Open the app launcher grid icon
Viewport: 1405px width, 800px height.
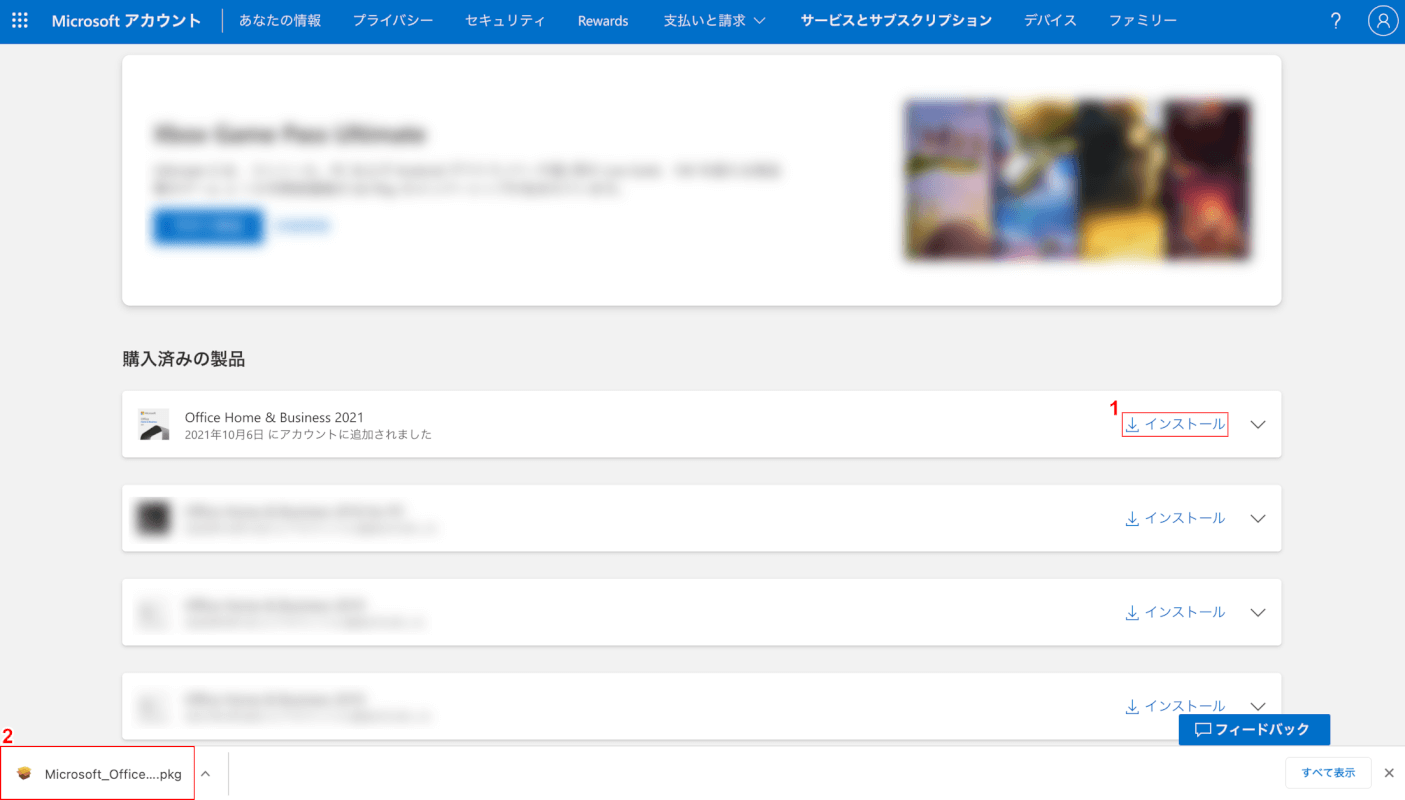click(x=20, y=20)
